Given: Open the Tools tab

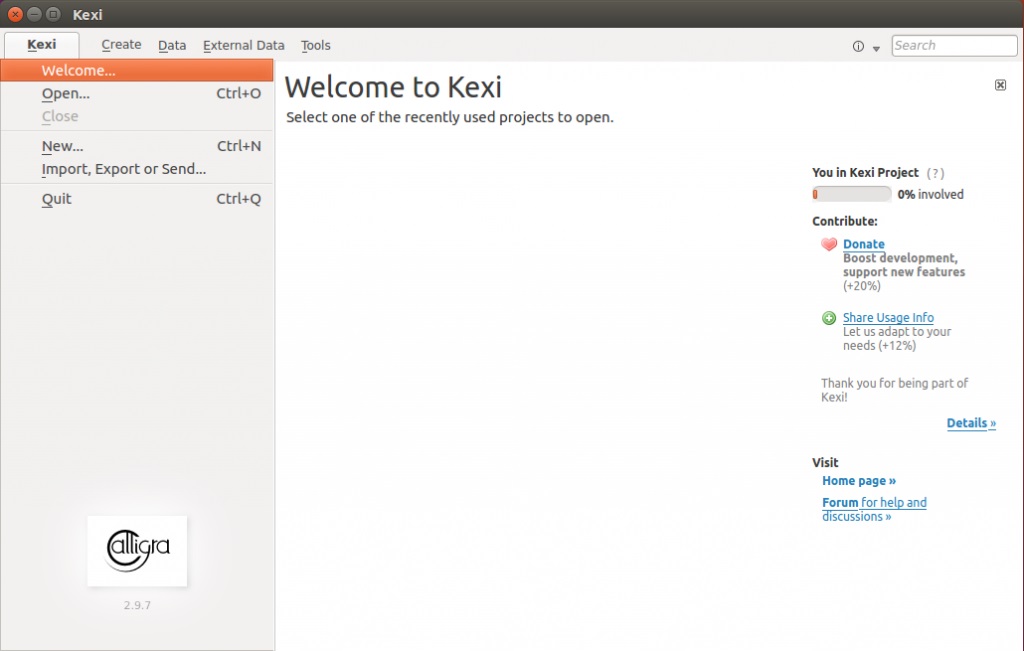Looking at the screenshot, I should point(315,46).
